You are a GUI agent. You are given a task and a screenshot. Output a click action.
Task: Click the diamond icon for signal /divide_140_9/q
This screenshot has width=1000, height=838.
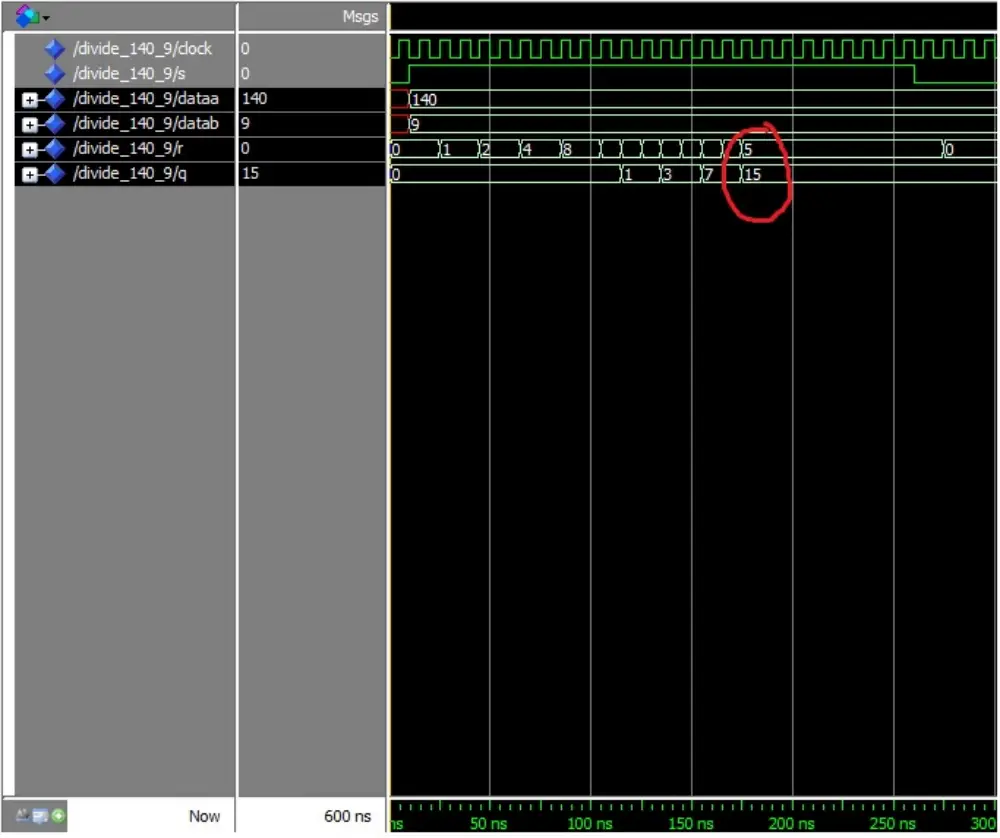pos(55,173)
